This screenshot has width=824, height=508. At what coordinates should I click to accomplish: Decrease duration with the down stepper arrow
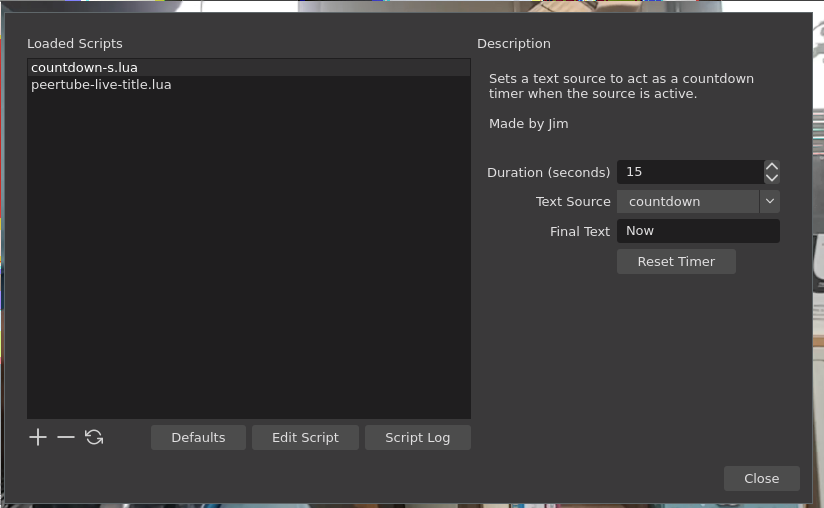(772, 178)
